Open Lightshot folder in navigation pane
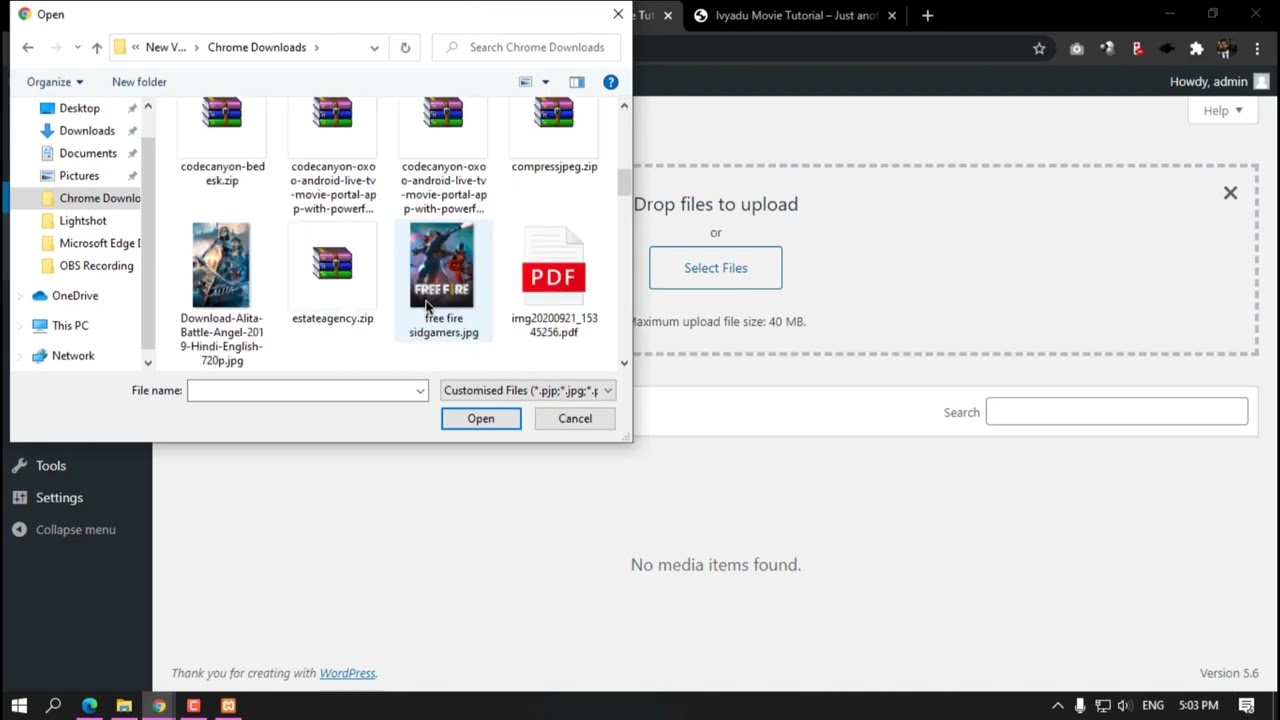The image size is (1280, 720). point(82,221)
